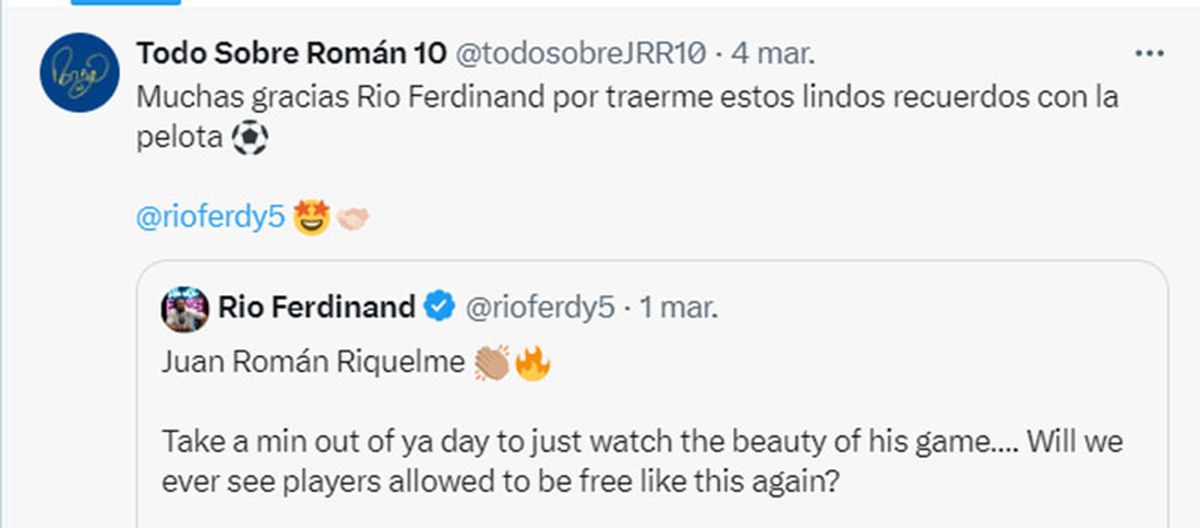1200x528 pixels.
Task: Open the "Rio Ferdinand" name in the quoted tweet
Action: coord(317,308)
